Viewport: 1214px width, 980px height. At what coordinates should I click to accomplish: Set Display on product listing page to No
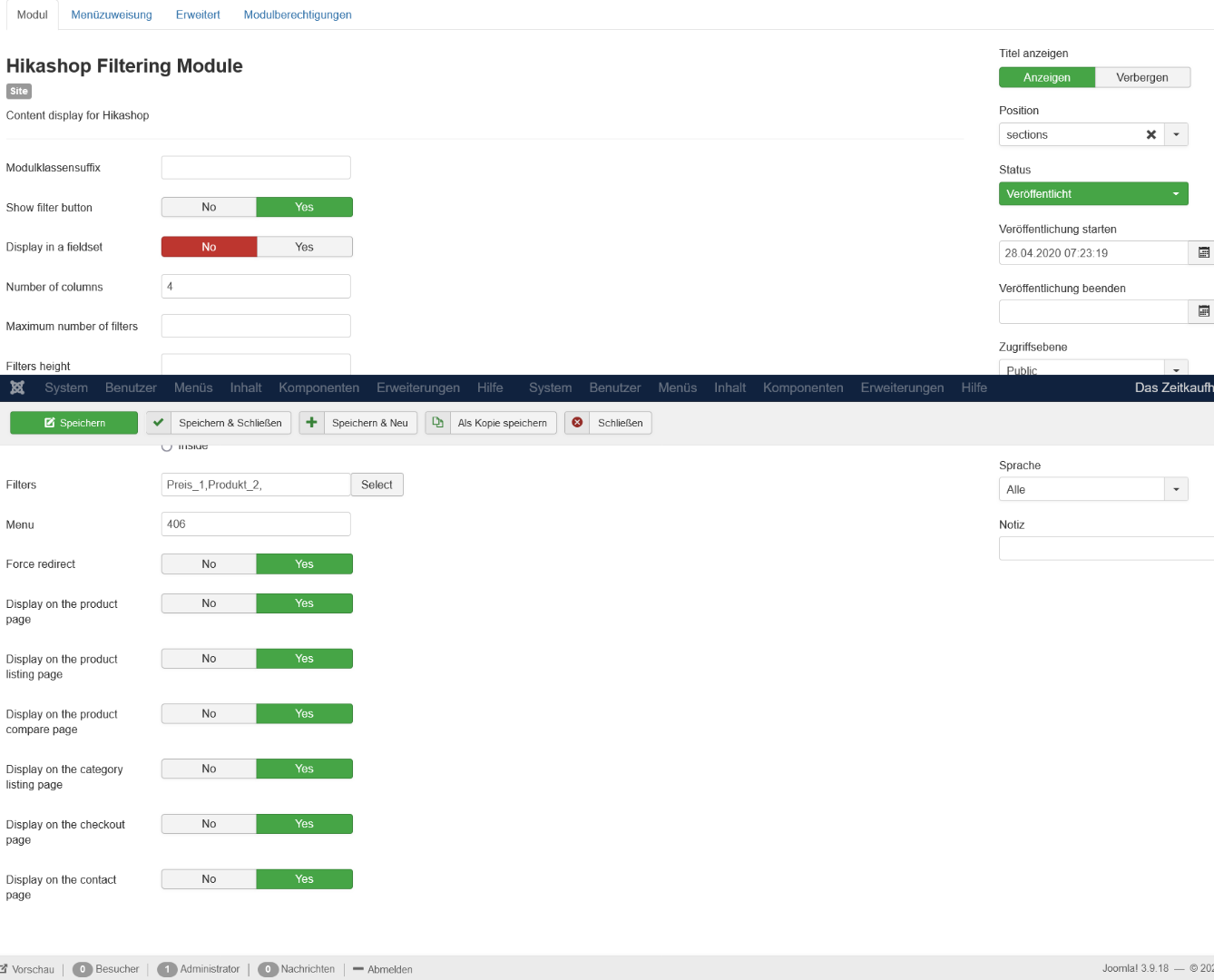tap(209, 659)
